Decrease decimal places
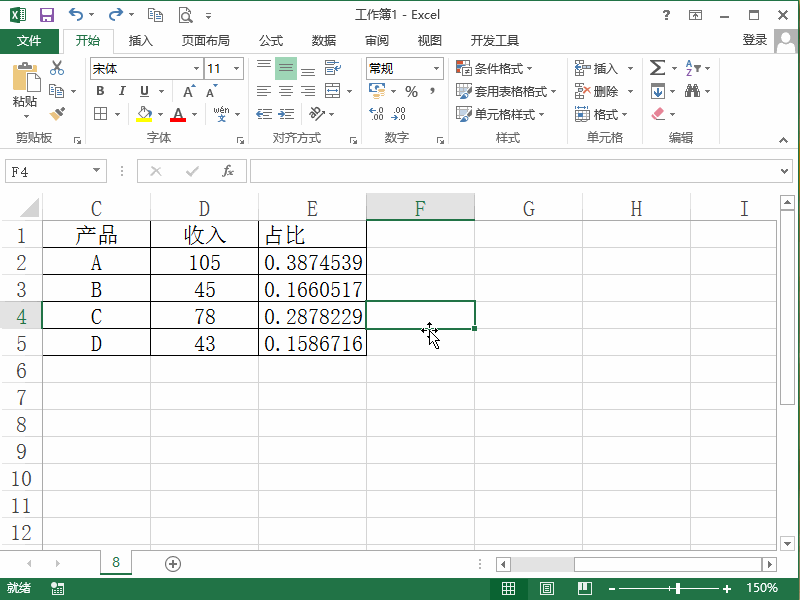Image resolution: width=800 pixels, height=600 pixels. 398,114
